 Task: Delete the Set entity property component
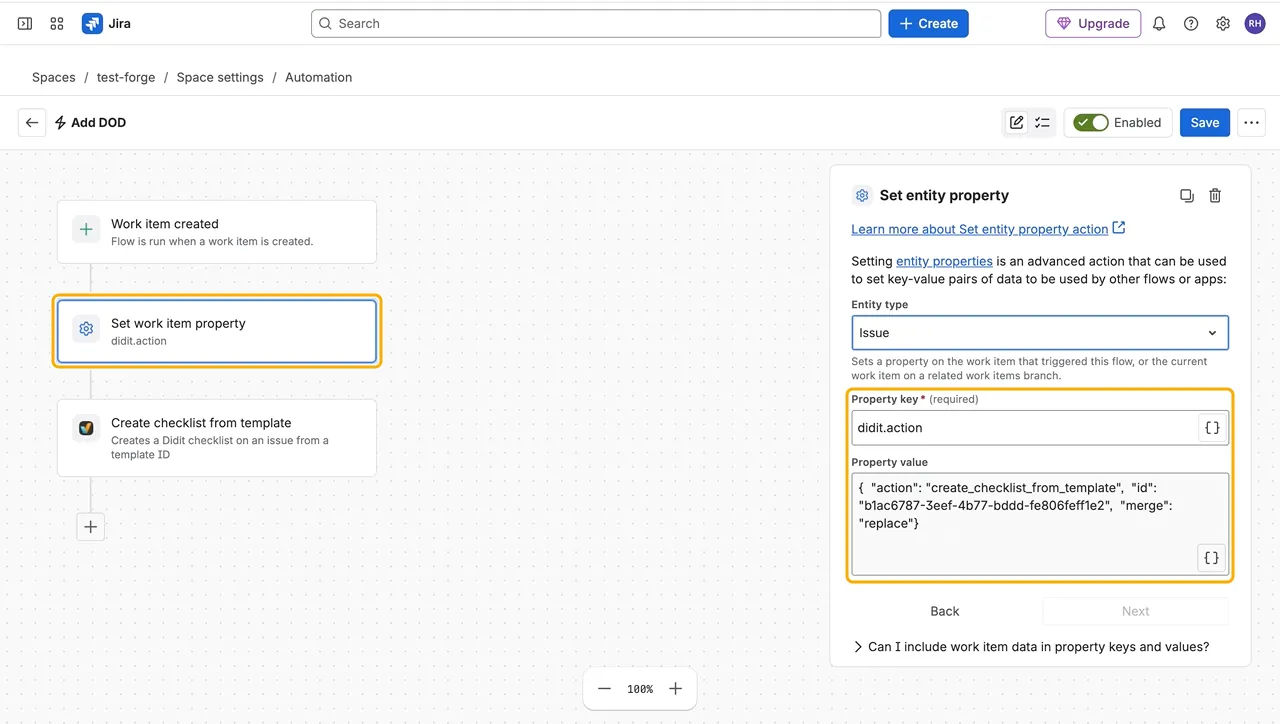(x=1215, y=196)
